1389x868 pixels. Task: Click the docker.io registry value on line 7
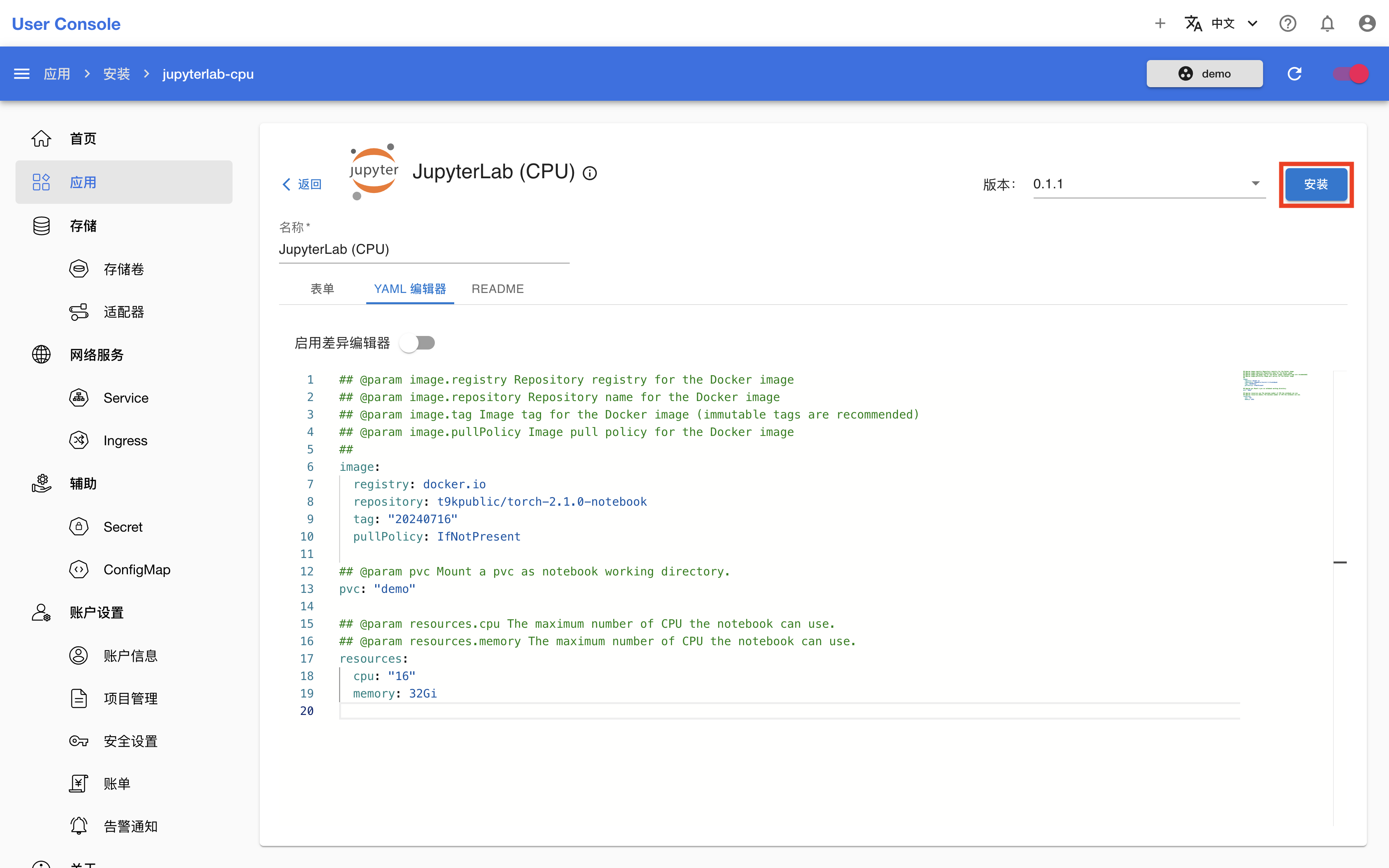[454, 484]
